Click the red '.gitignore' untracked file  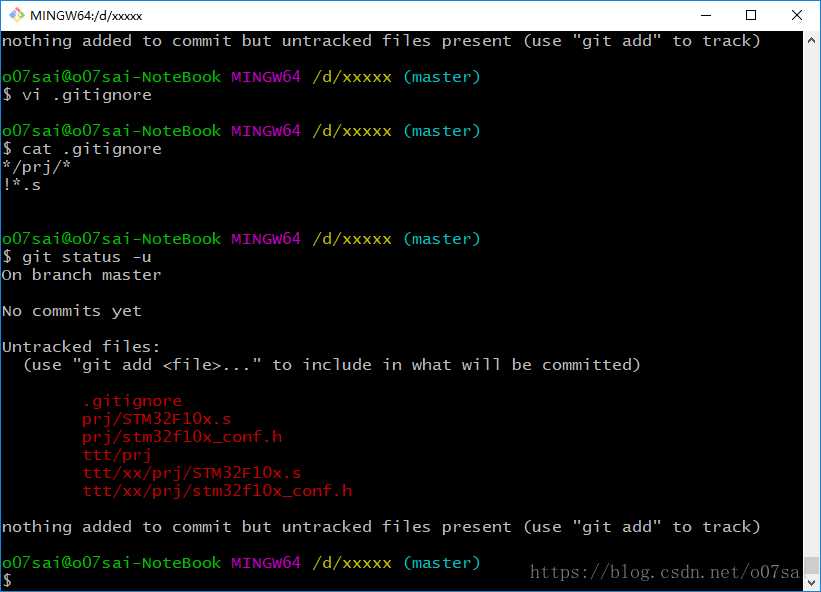coord(132,401)
